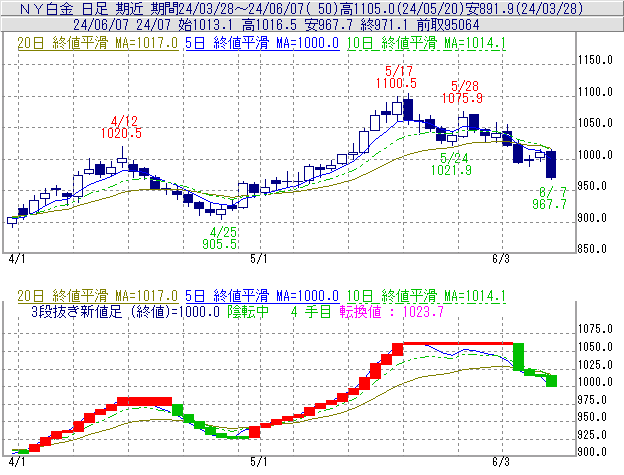Click the '4 手目' count text
This screenshot has width=624, height=475.
(311, 311)
